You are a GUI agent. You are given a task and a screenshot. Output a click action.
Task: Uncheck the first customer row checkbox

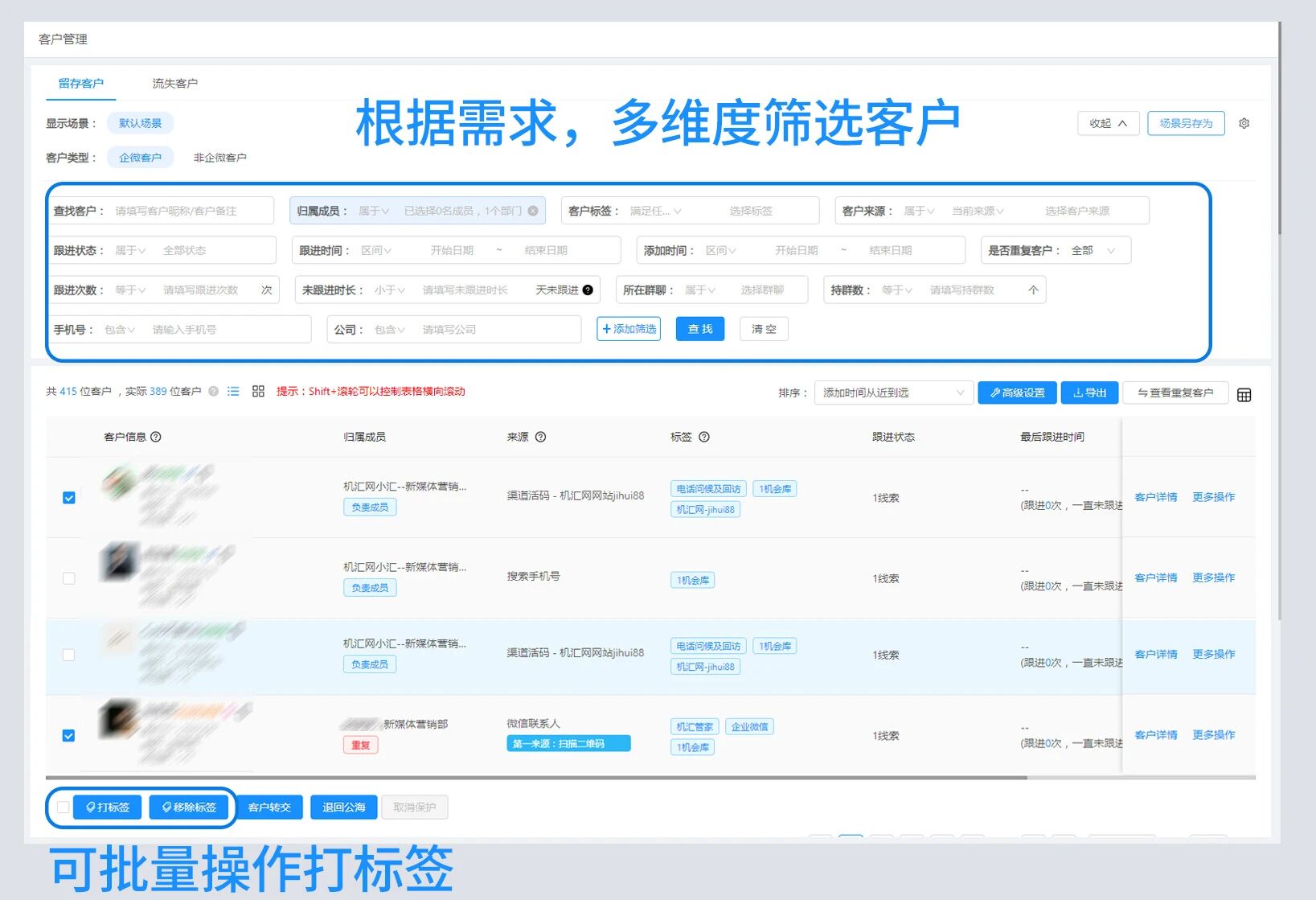point(69,498)
